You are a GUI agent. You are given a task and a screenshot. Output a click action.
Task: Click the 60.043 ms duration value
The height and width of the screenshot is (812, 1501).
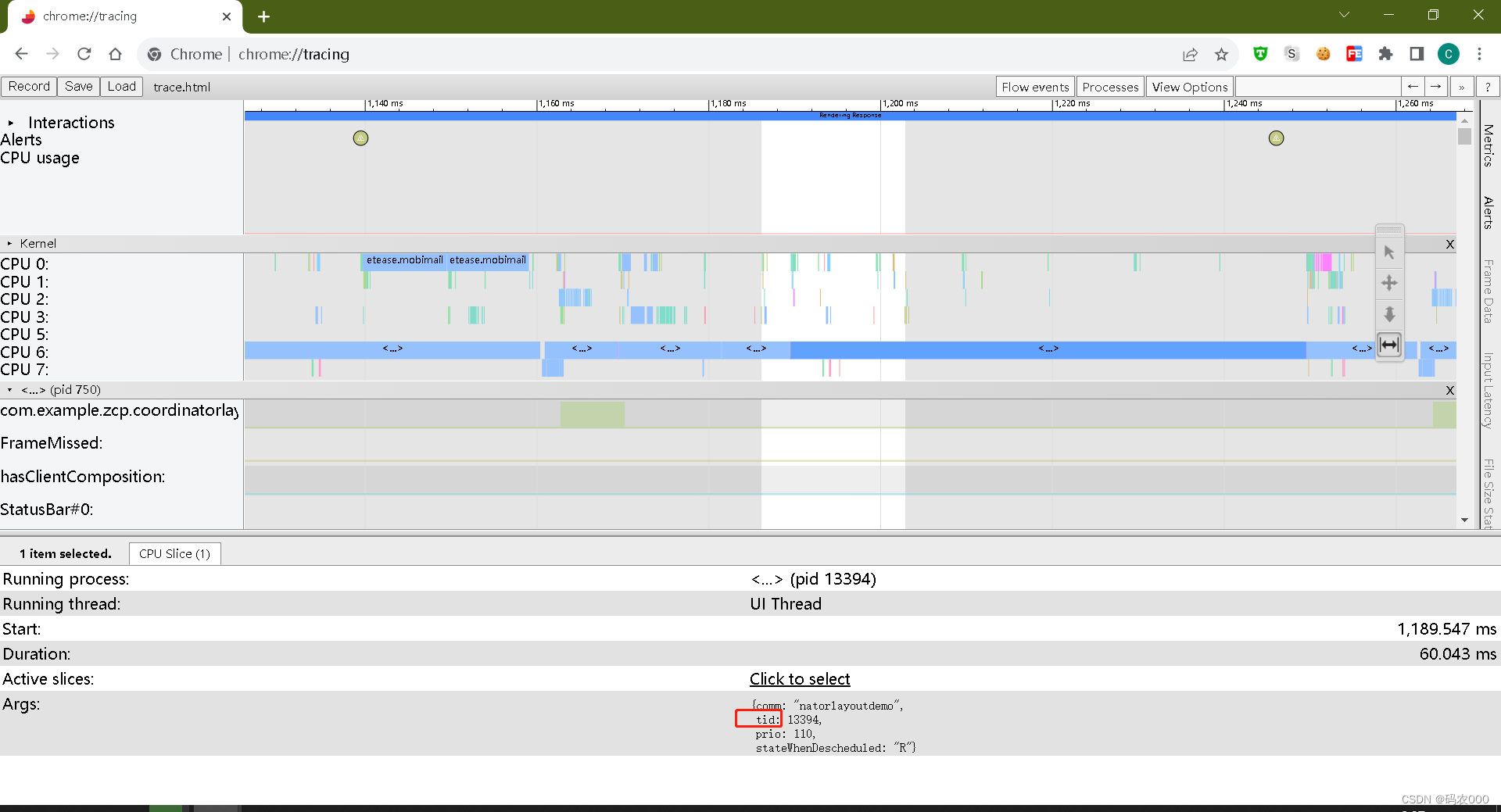tap(1457, 654)
